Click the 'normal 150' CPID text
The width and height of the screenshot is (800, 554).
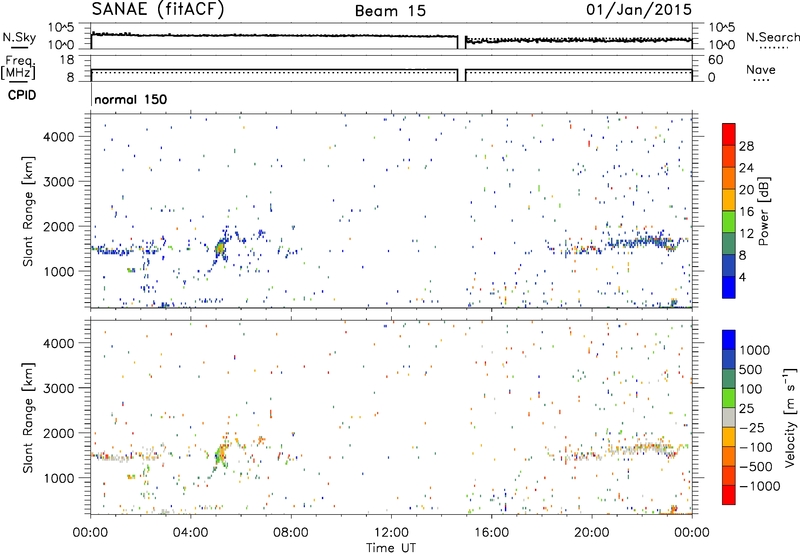click(x=131, y=99)
